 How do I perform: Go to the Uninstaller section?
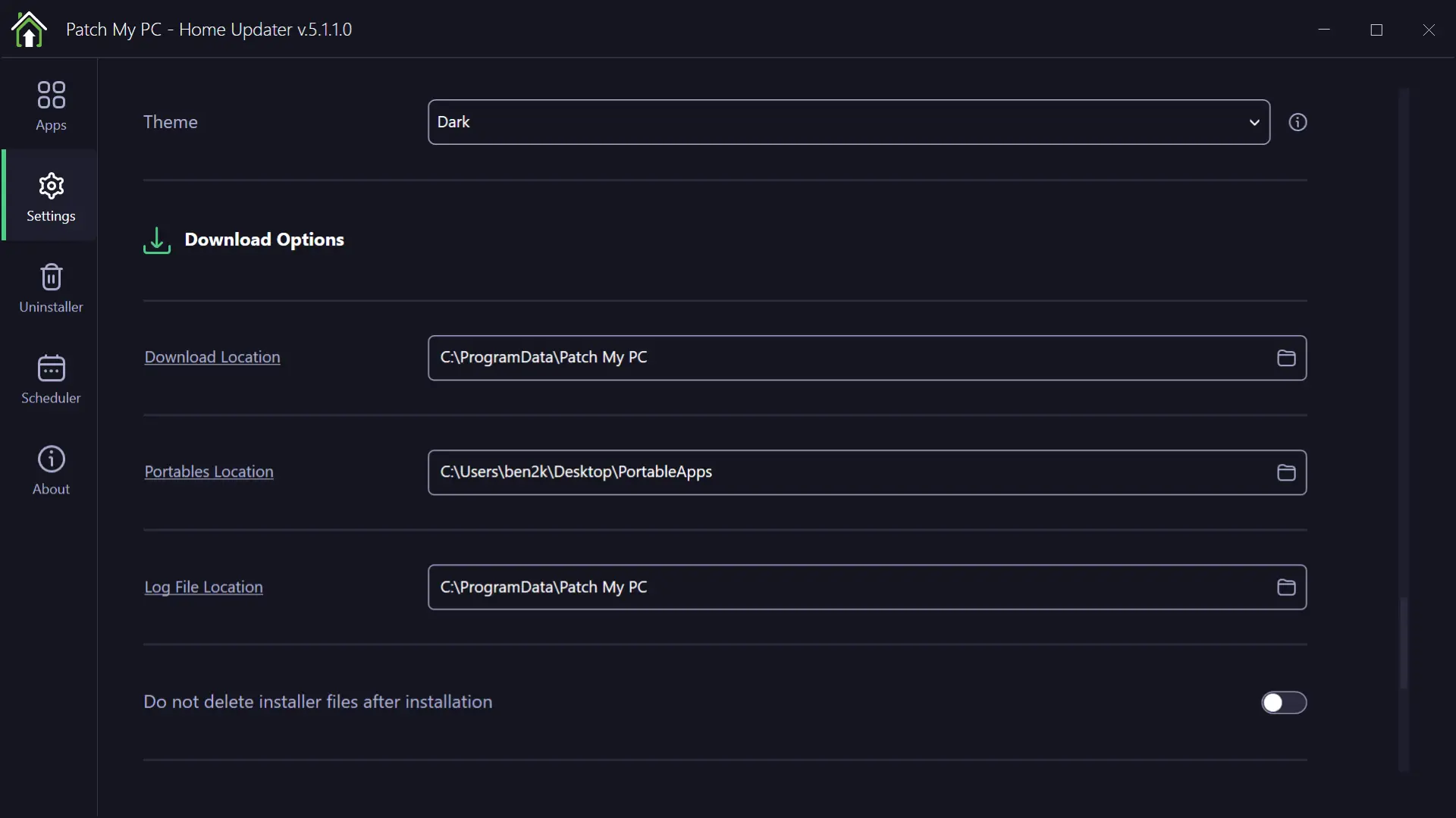pos(51,288)
